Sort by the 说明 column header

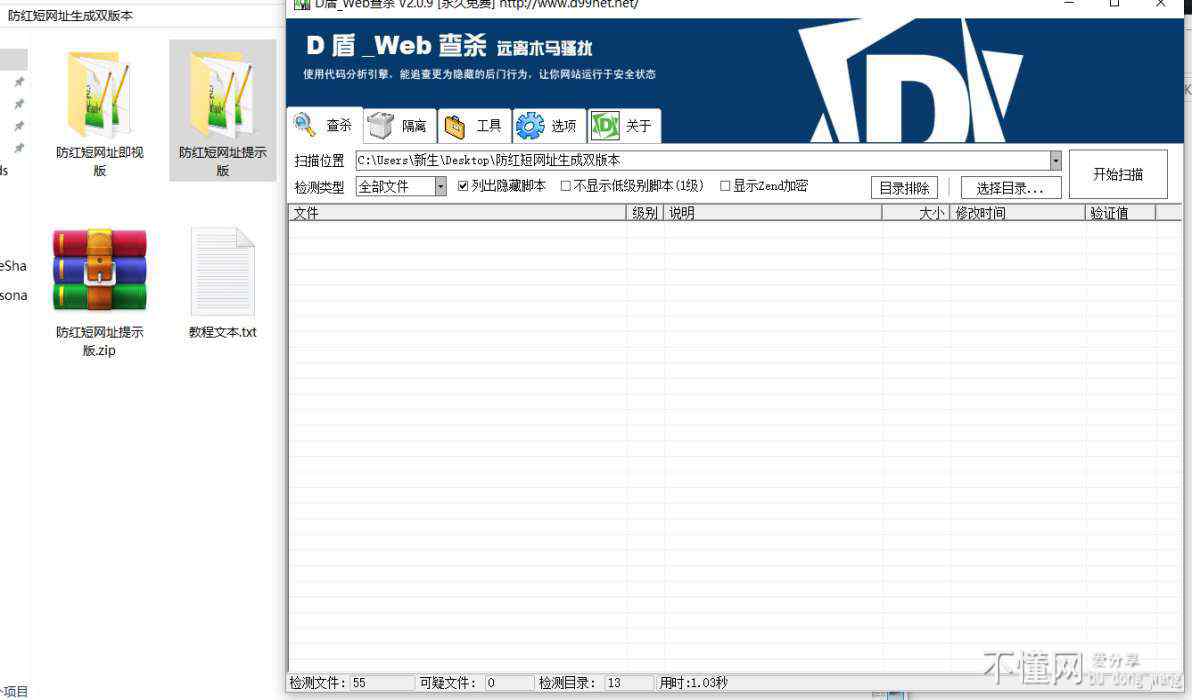tap(773, 213)
